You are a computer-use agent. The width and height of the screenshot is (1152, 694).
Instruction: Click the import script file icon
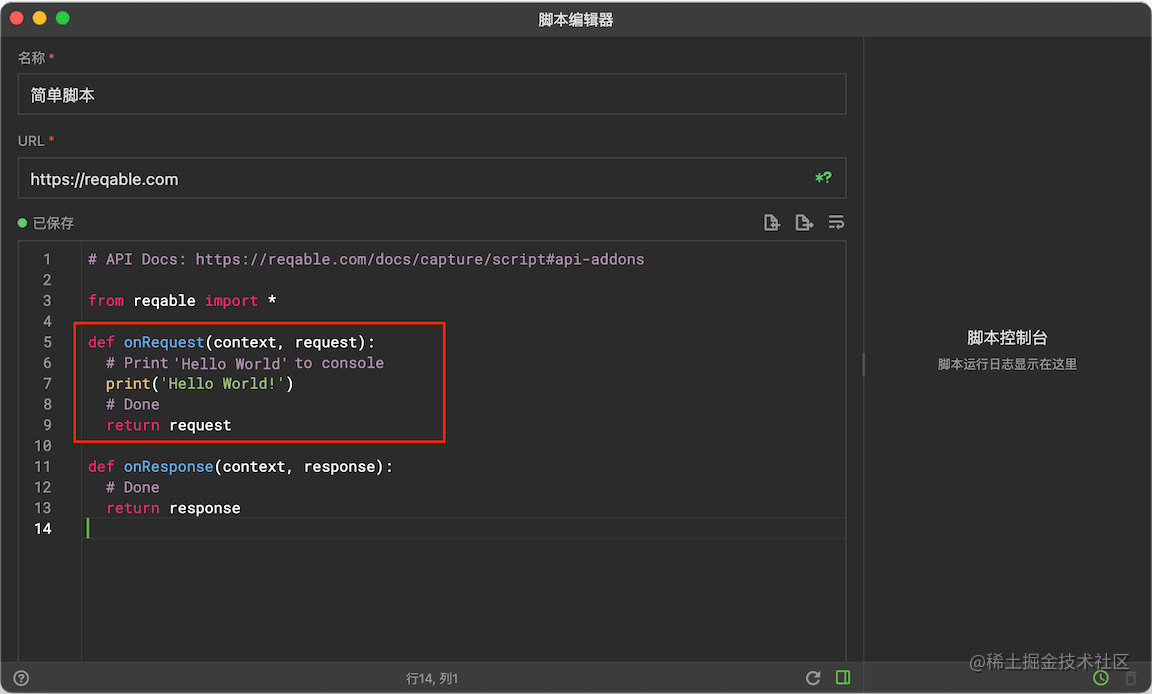click(771, 223)
